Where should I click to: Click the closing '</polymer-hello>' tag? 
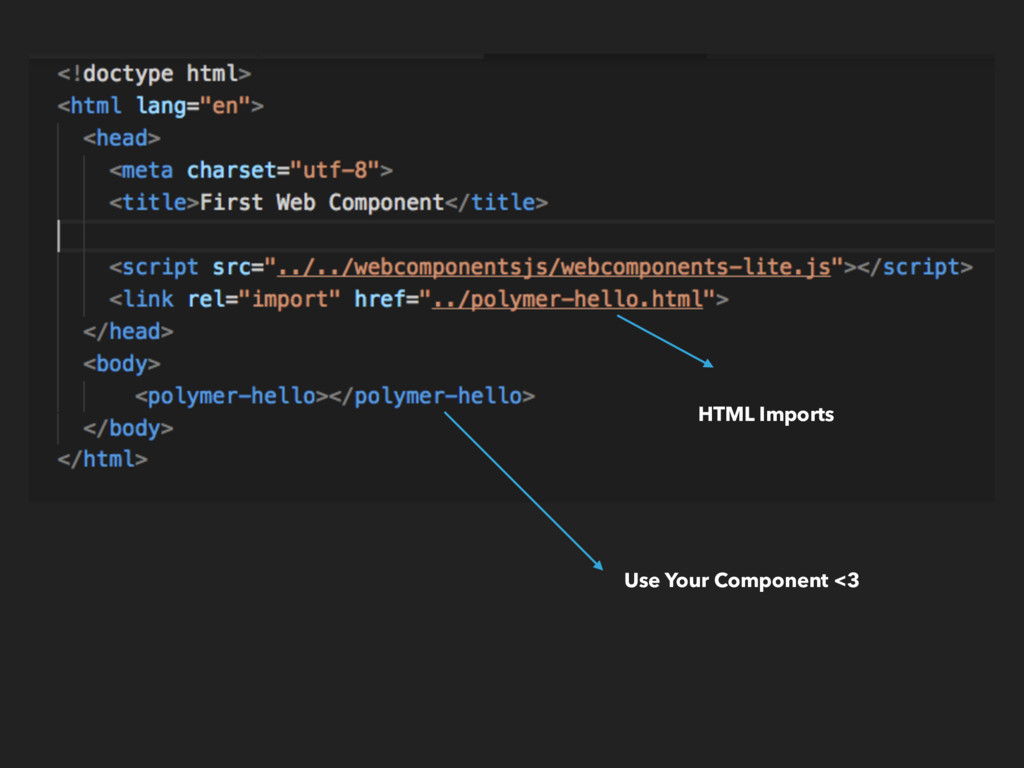coord(432,396)
